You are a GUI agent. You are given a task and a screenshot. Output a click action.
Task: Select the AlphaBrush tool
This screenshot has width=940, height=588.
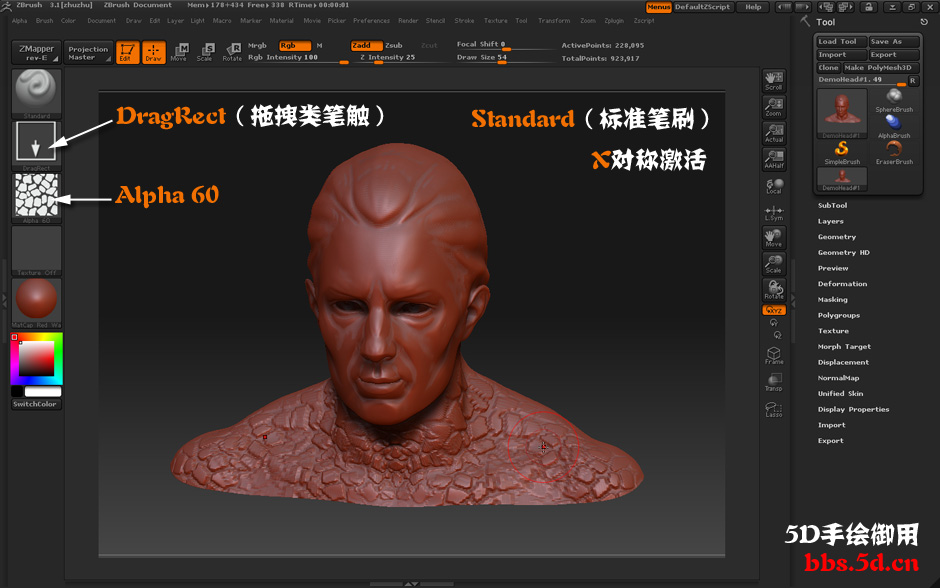[894, 126]
